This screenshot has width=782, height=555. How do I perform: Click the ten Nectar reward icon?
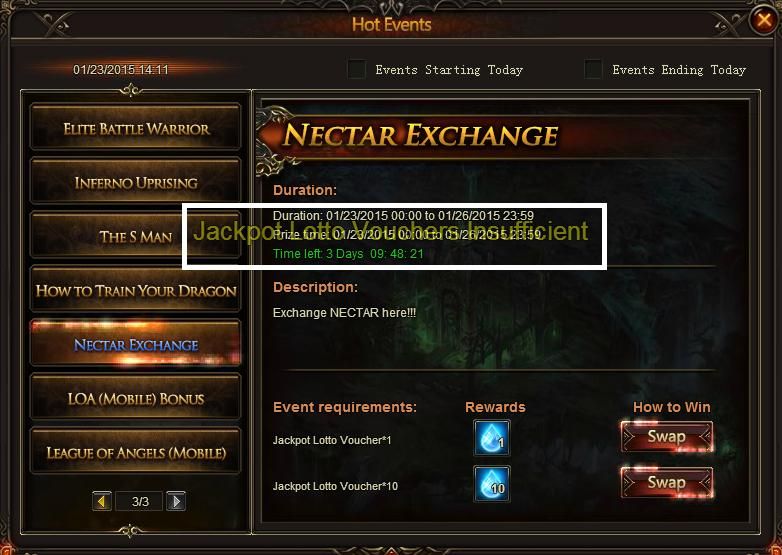[x=492, y=484]
